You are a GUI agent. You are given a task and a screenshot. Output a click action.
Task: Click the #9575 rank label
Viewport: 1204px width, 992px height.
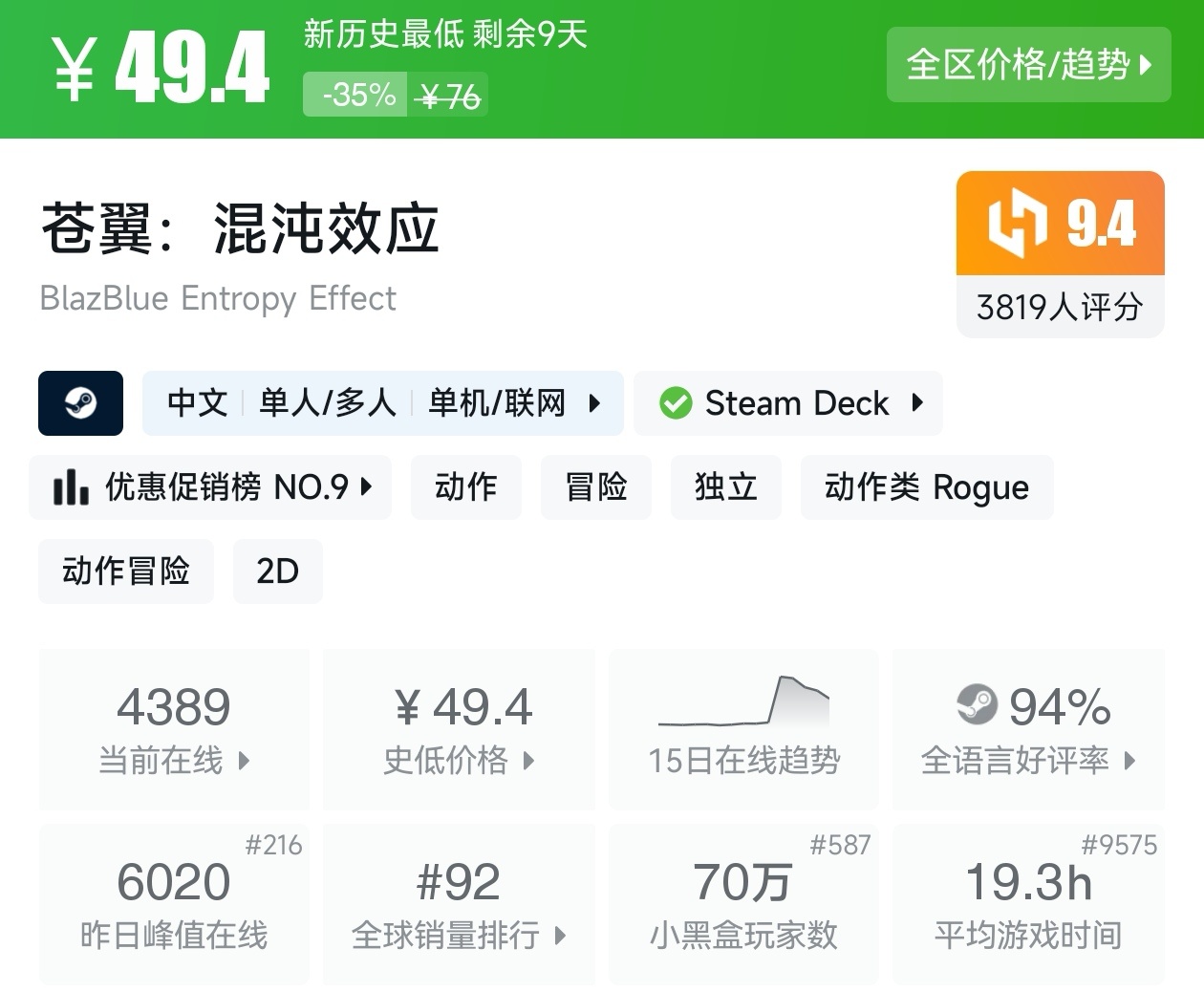[1119, 845]
